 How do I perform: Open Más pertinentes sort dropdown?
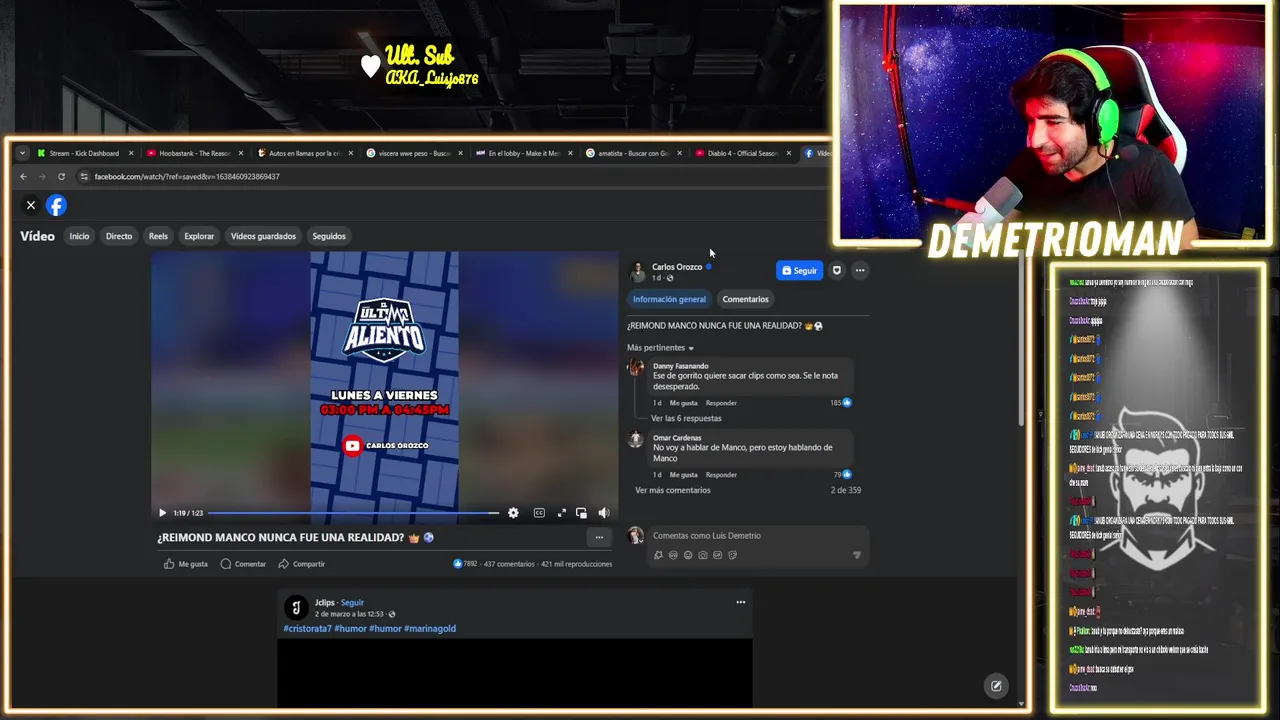coord(661,348)
